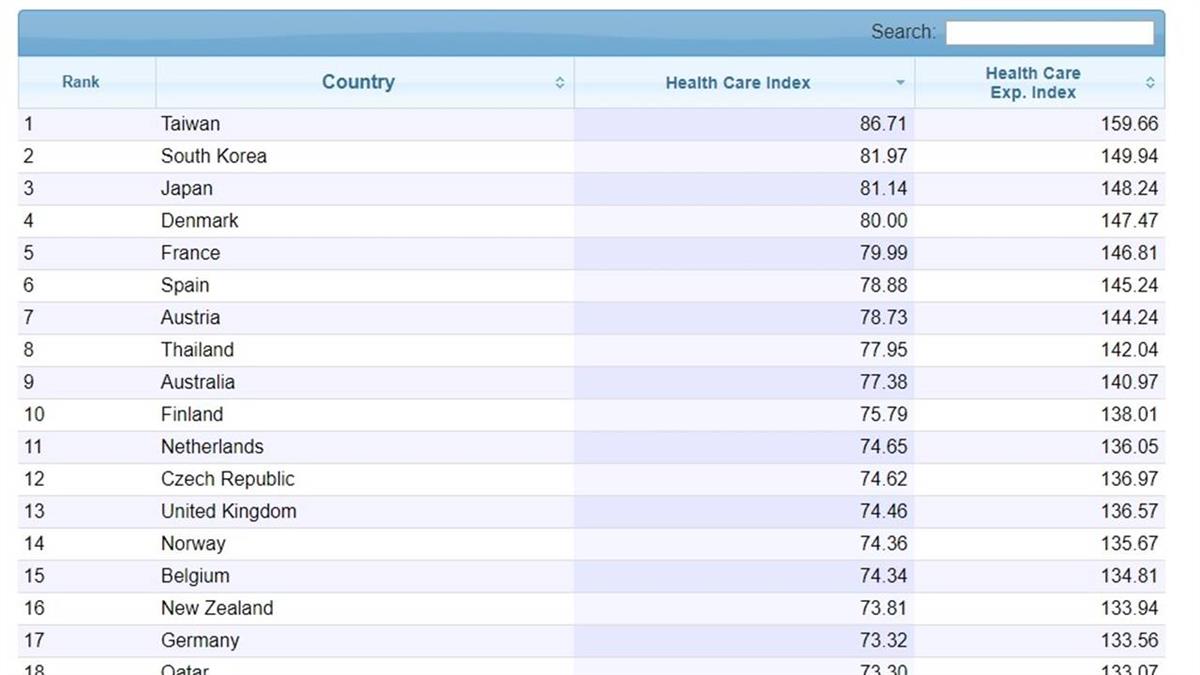
Task: Click the Health Care Index header text
Action: click(x=738, y=83)
